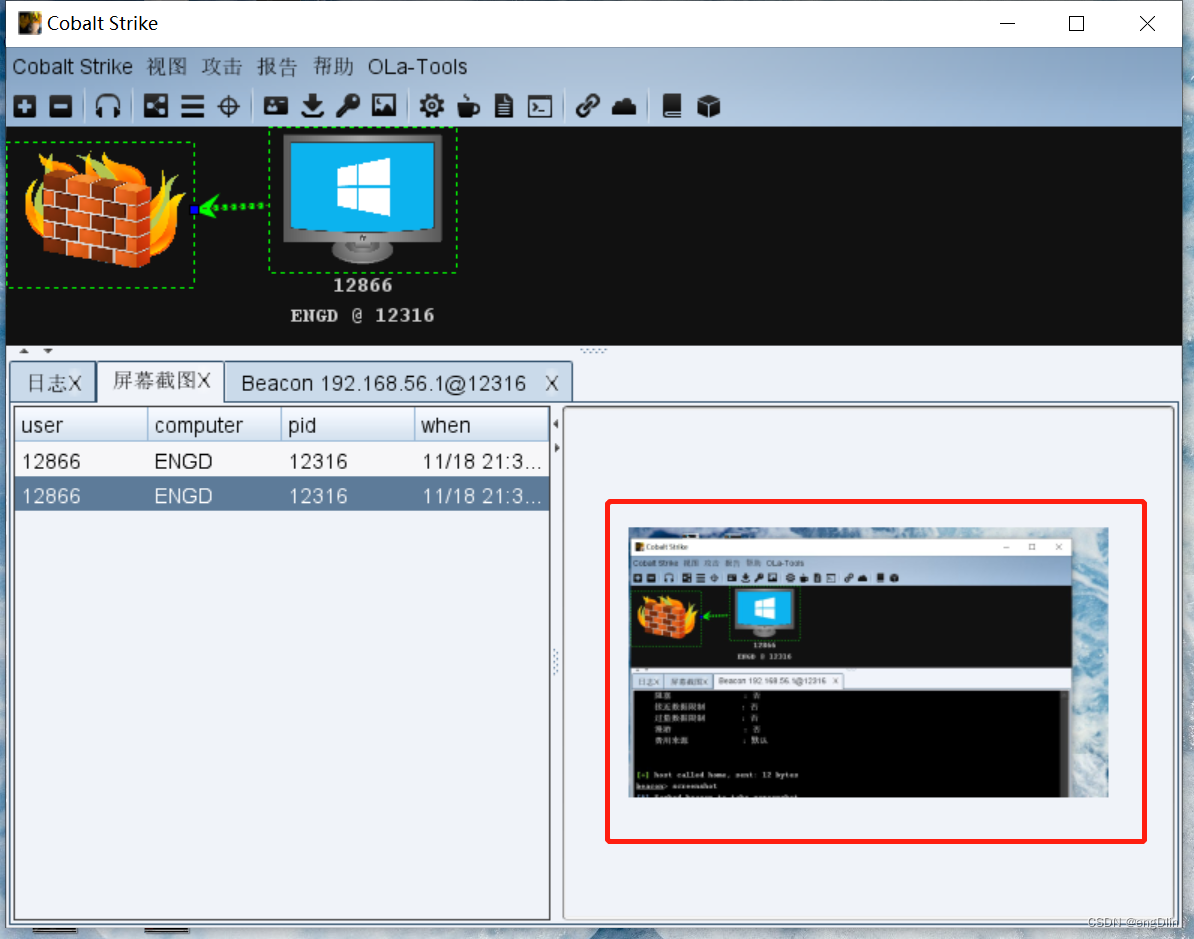1194x939 pixels.
Task: Open the 视图 menu
Action: (x=167, y=67)
